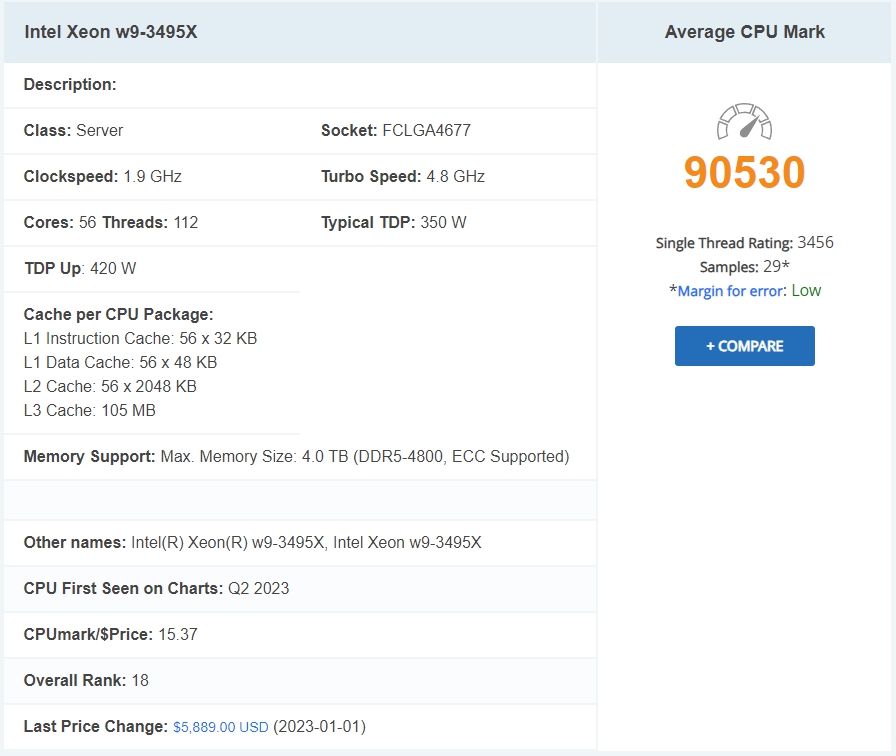The width and height of the screenshot is (896, 756).
Task: Click the (2023-01-01) price change date
Action: [x=319, y=727]
